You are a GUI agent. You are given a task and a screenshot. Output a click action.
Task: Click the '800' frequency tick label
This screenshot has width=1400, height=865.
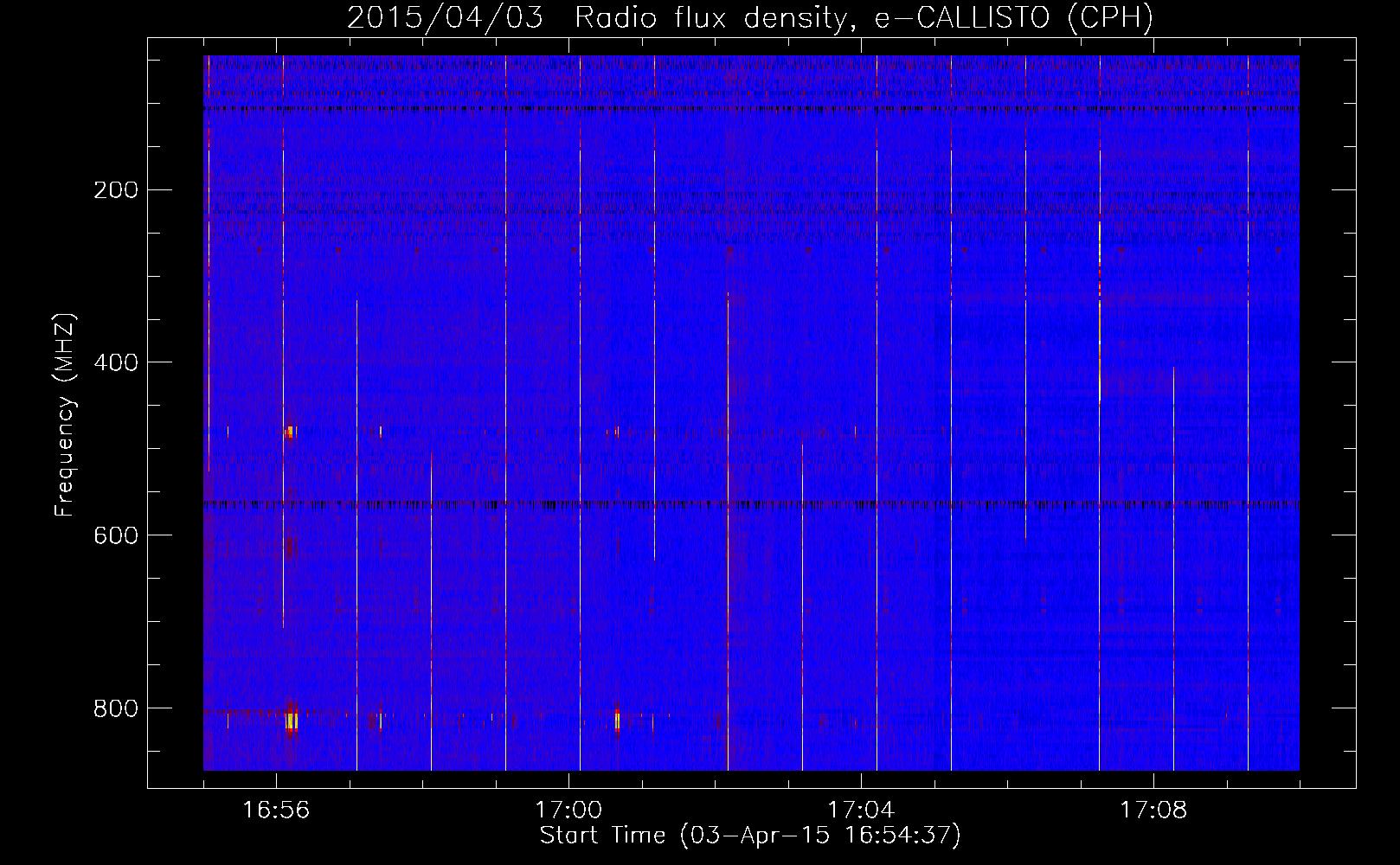[x=116, y=708]
